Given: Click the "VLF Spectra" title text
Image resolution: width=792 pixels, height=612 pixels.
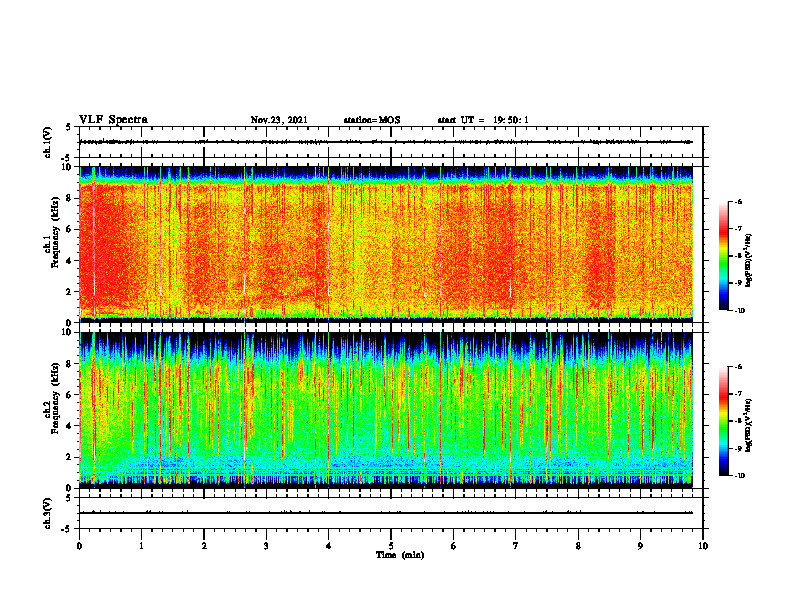Looking at the screenshot, I should (x=113, y=120).
